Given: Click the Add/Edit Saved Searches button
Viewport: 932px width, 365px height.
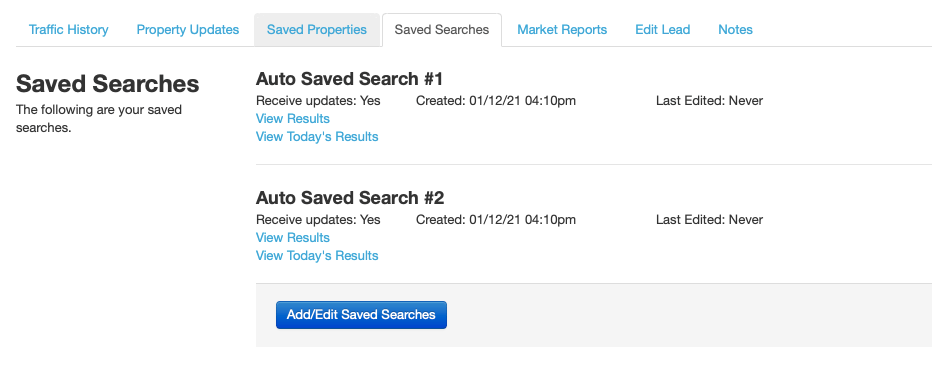Looking at the screenshot, I should point(361,314).
